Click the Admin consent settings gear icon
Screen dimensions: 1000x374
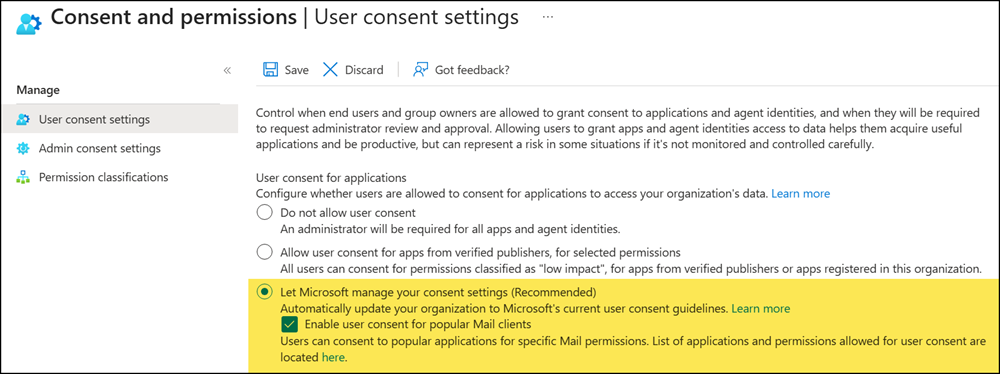point(23,149)
